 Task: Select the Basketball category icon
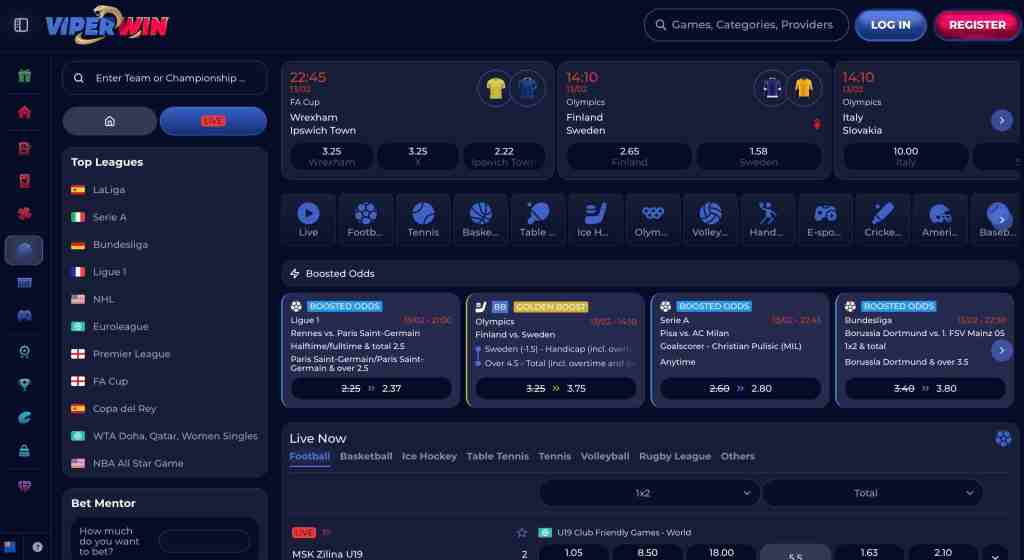[x=481, y=219]
